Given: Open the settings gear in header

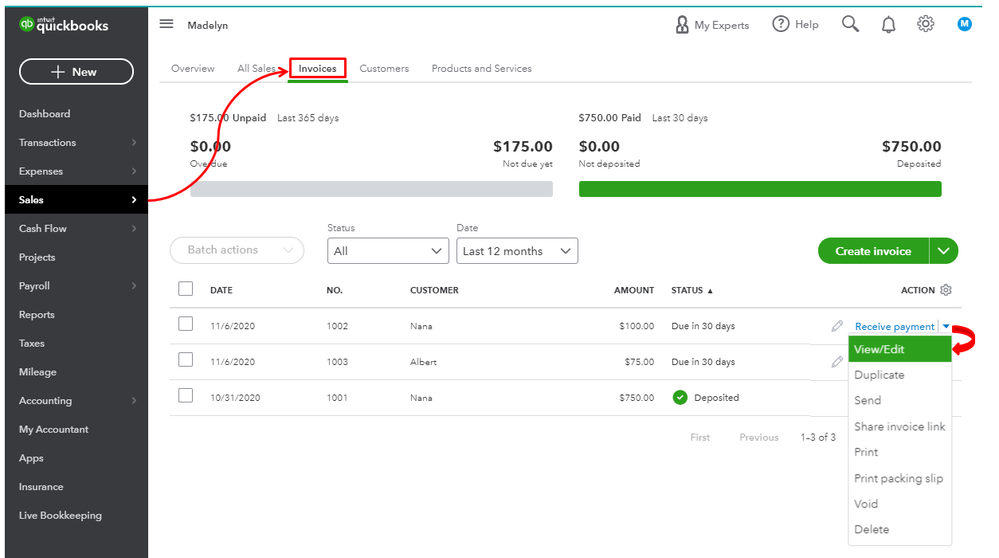Looking at the screenshot, I should (x=926, y=24).
